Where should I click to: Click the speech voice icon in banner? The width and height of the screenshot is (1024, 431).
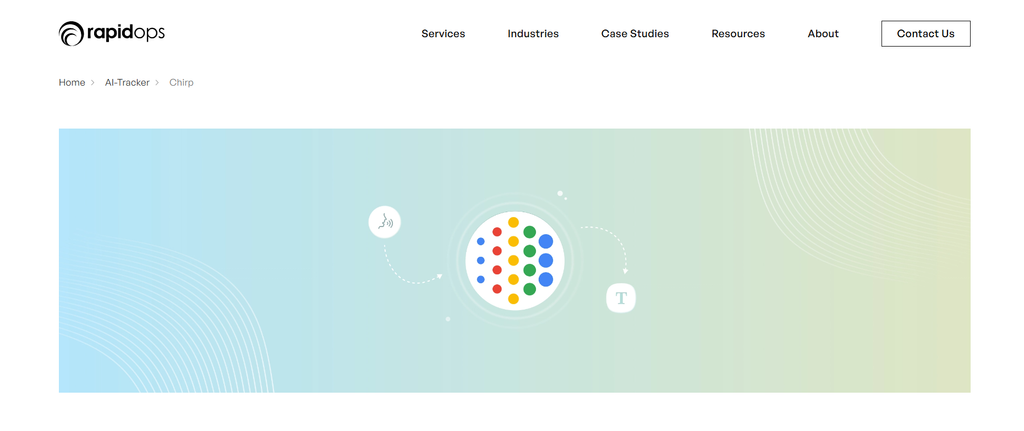point(385,223)
